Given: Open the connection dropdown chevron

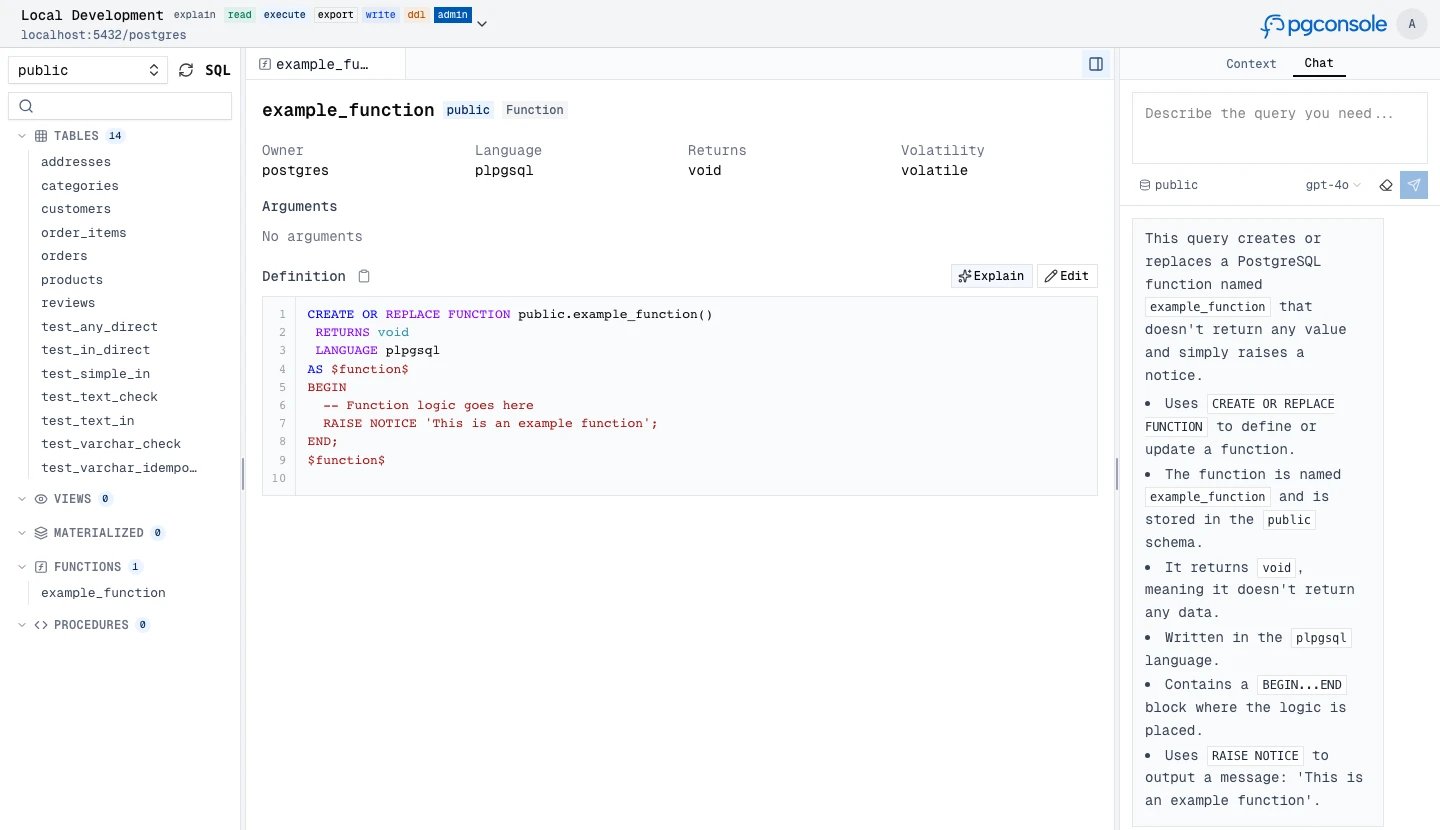Looking at the screenshot, I should (x=481, y=23).
